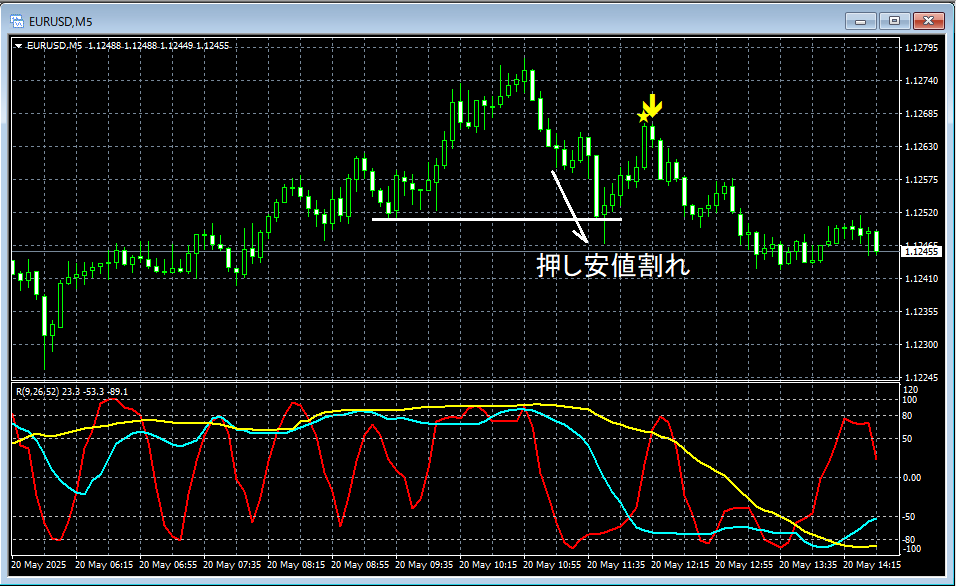The width and height of the screenshot is (957, 586).
Task: Select the -50 level on the indicator scale
Action: (x=909, y=516)
